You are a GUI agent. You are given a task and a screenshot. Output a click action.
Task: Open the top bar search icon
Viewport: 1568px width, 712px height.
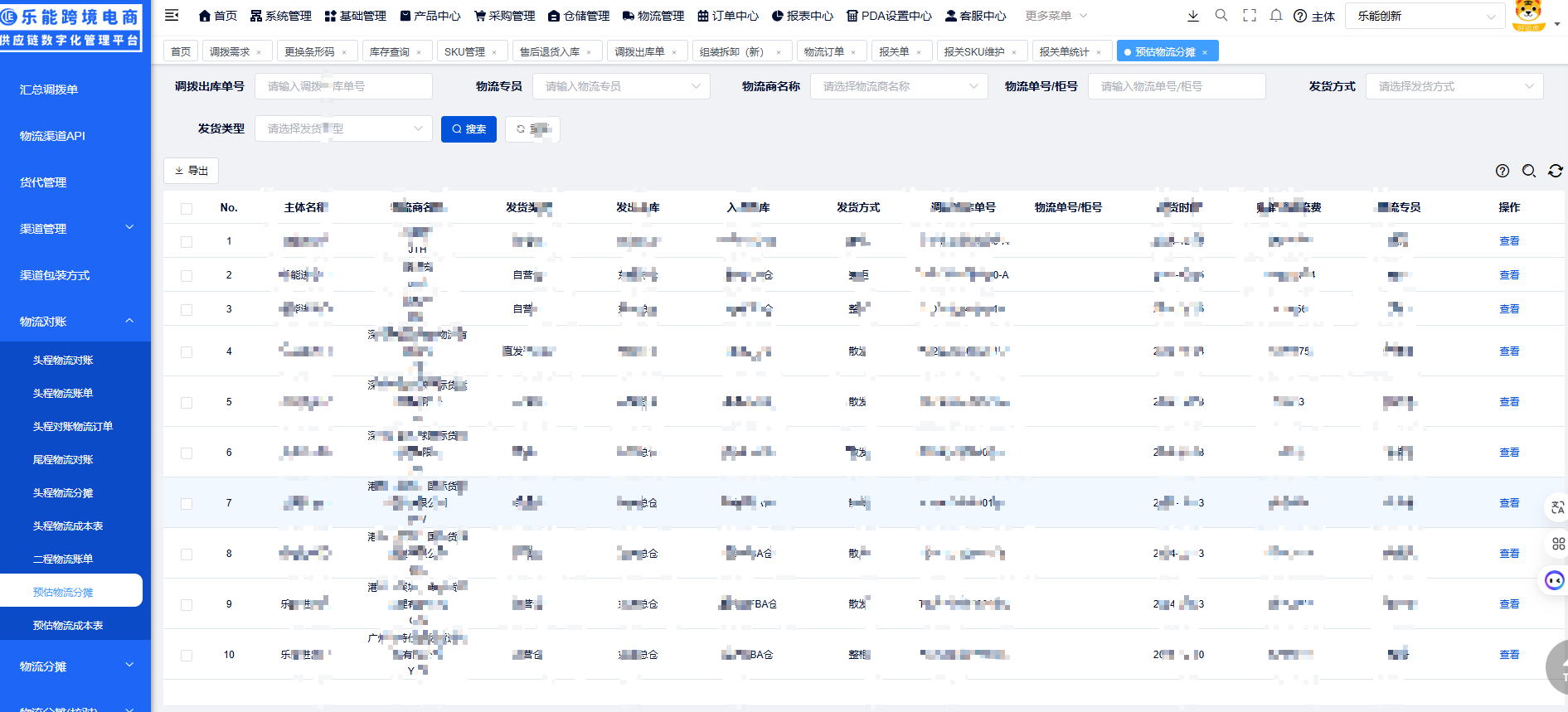click(1221, 15)
